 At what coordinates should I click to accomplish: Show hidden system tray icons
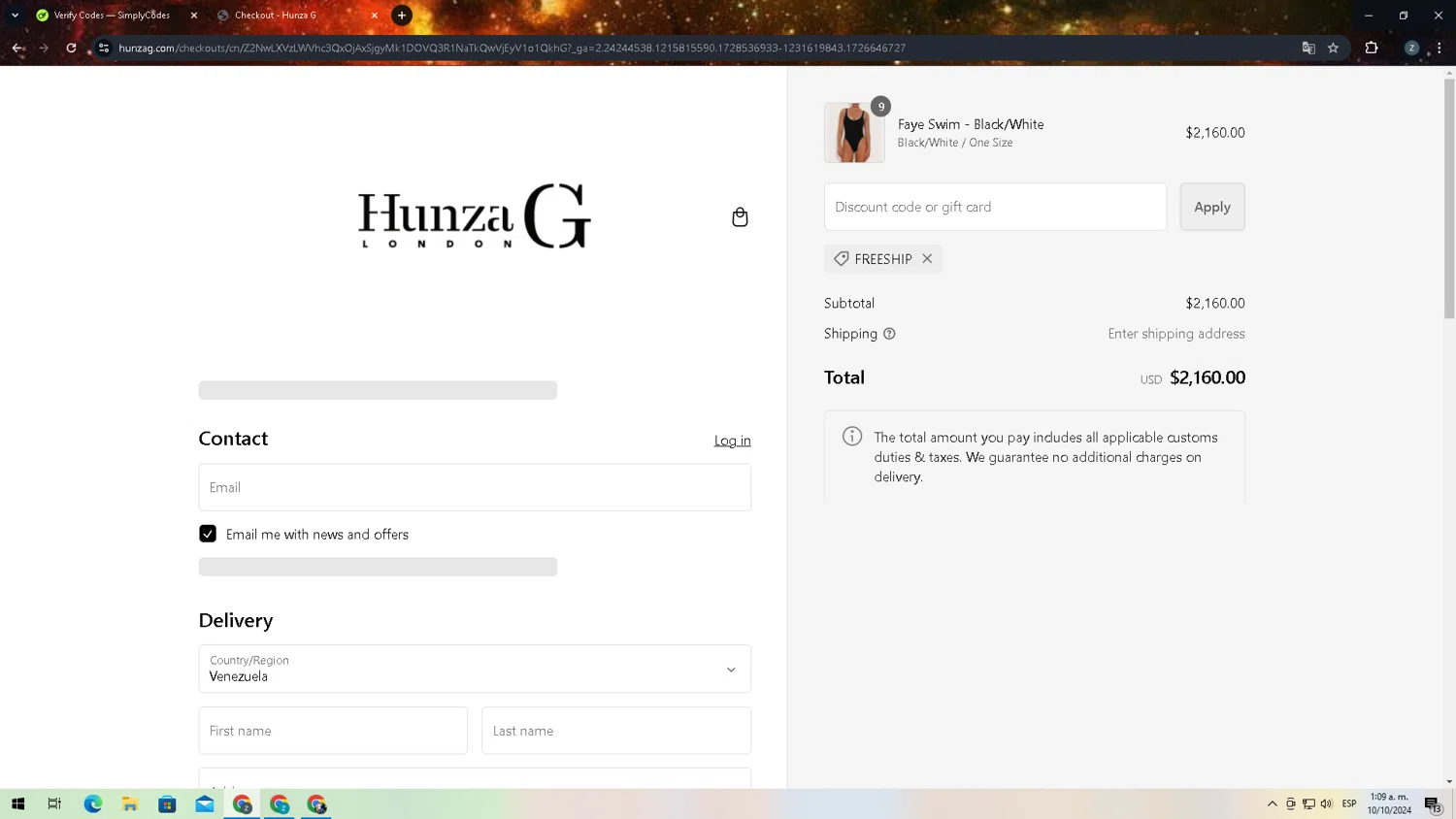click(x=1273, y=803)
